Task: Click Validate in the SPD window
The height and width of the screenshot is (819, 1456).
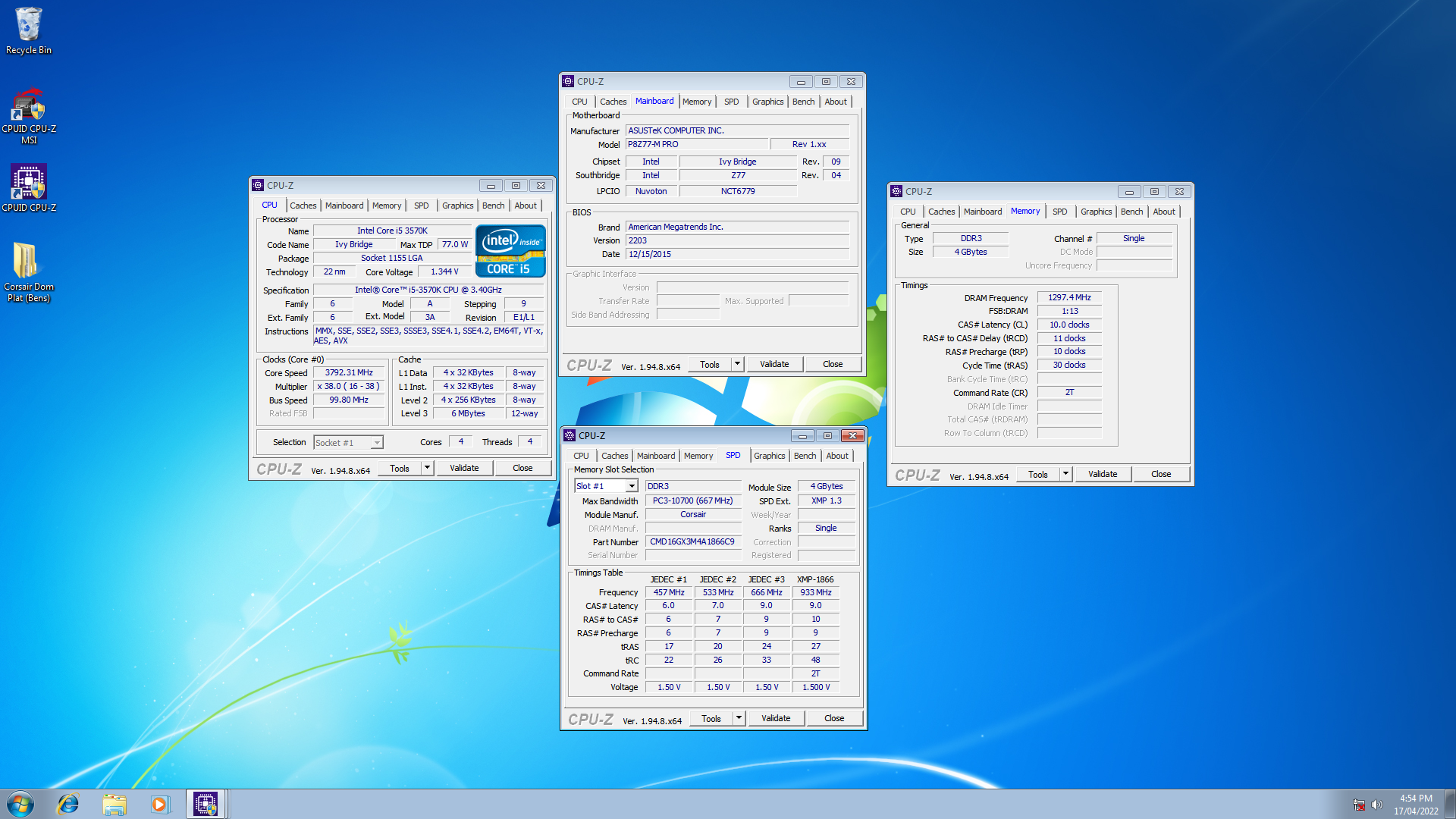Action: (776, 718)
